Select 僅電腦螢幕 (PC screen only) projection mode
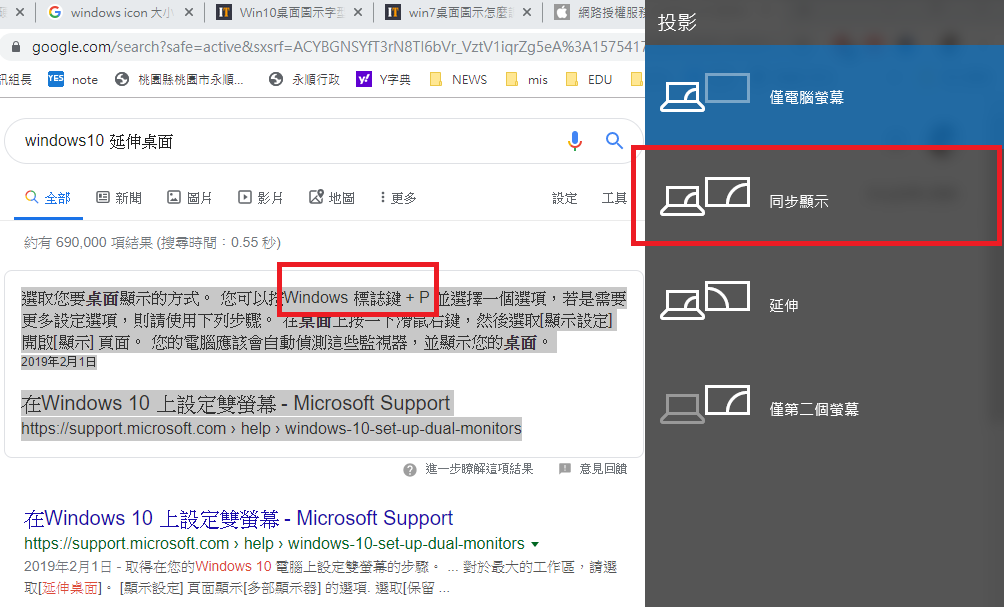 tap(824, 96)
